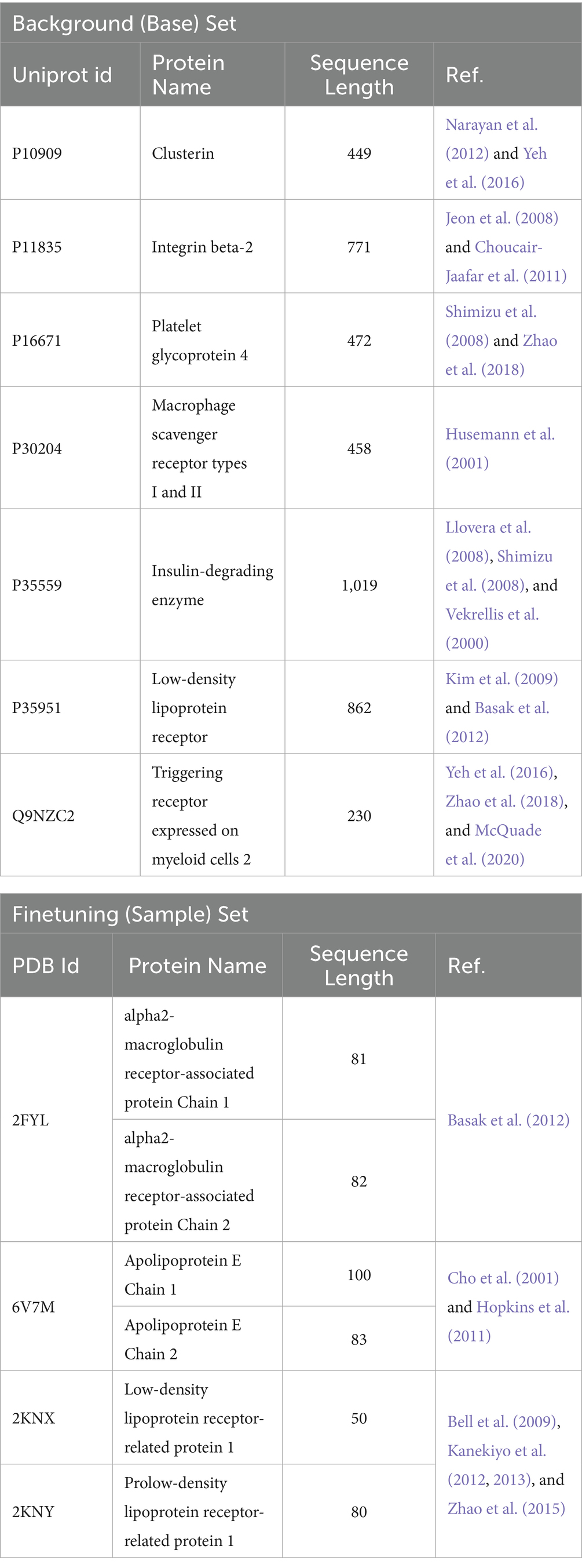Open the Jeon et al. (2008) citation
Screen dimensions: 582x1568
click(502, 218)
